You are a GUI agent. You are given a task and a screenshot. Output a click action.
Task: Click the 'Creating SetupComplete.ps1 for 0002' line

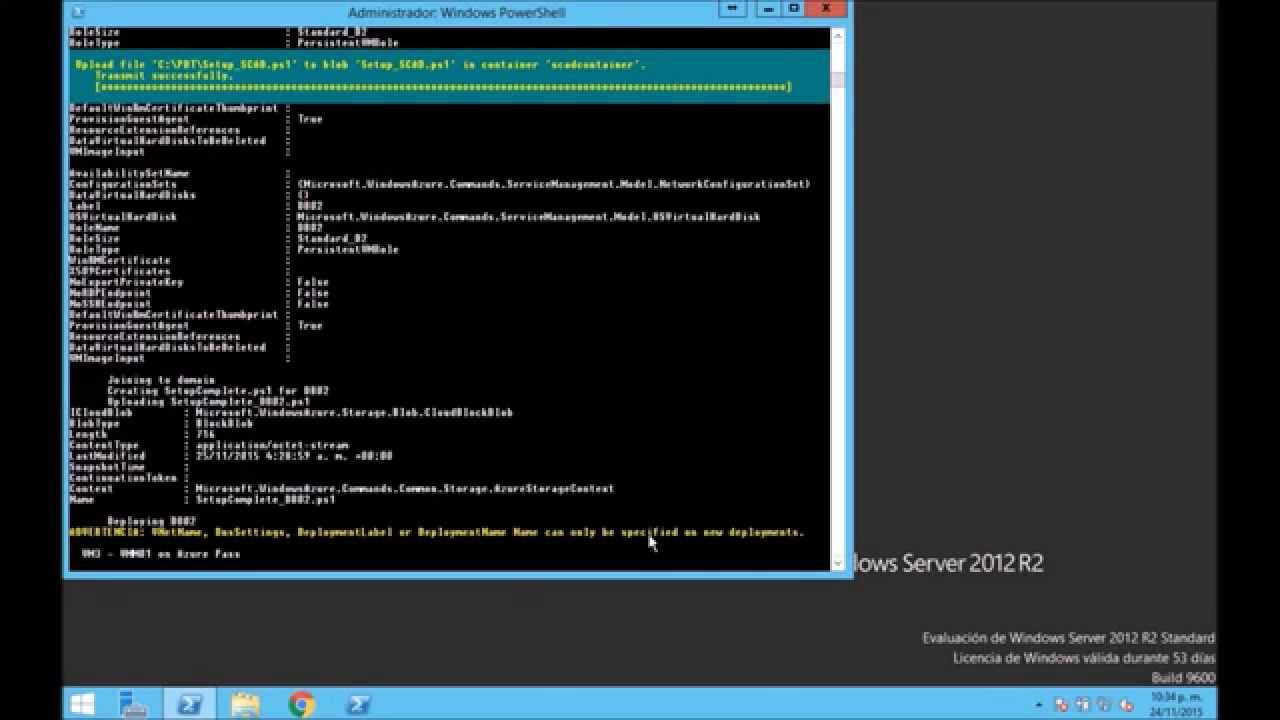point(218,390)
